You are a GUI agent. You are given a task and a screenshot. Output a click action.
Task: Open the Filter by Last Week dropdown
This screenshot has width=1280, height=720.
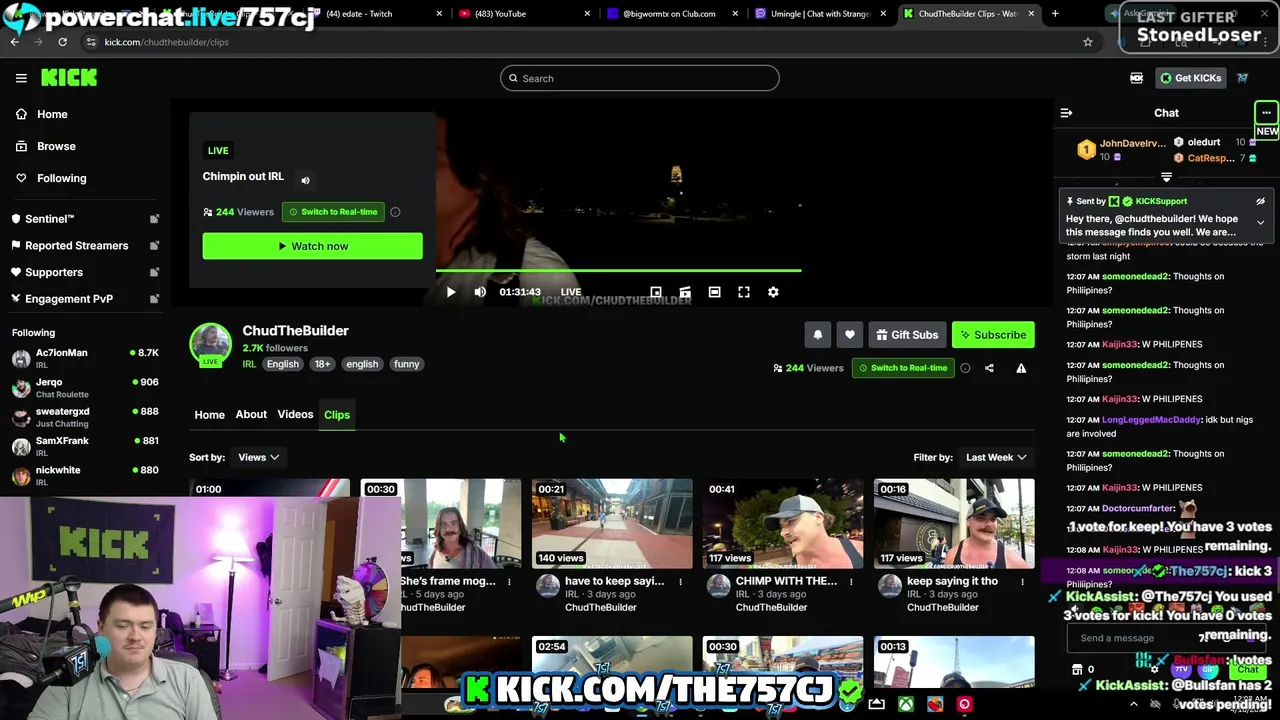click(x=996, y=457)
